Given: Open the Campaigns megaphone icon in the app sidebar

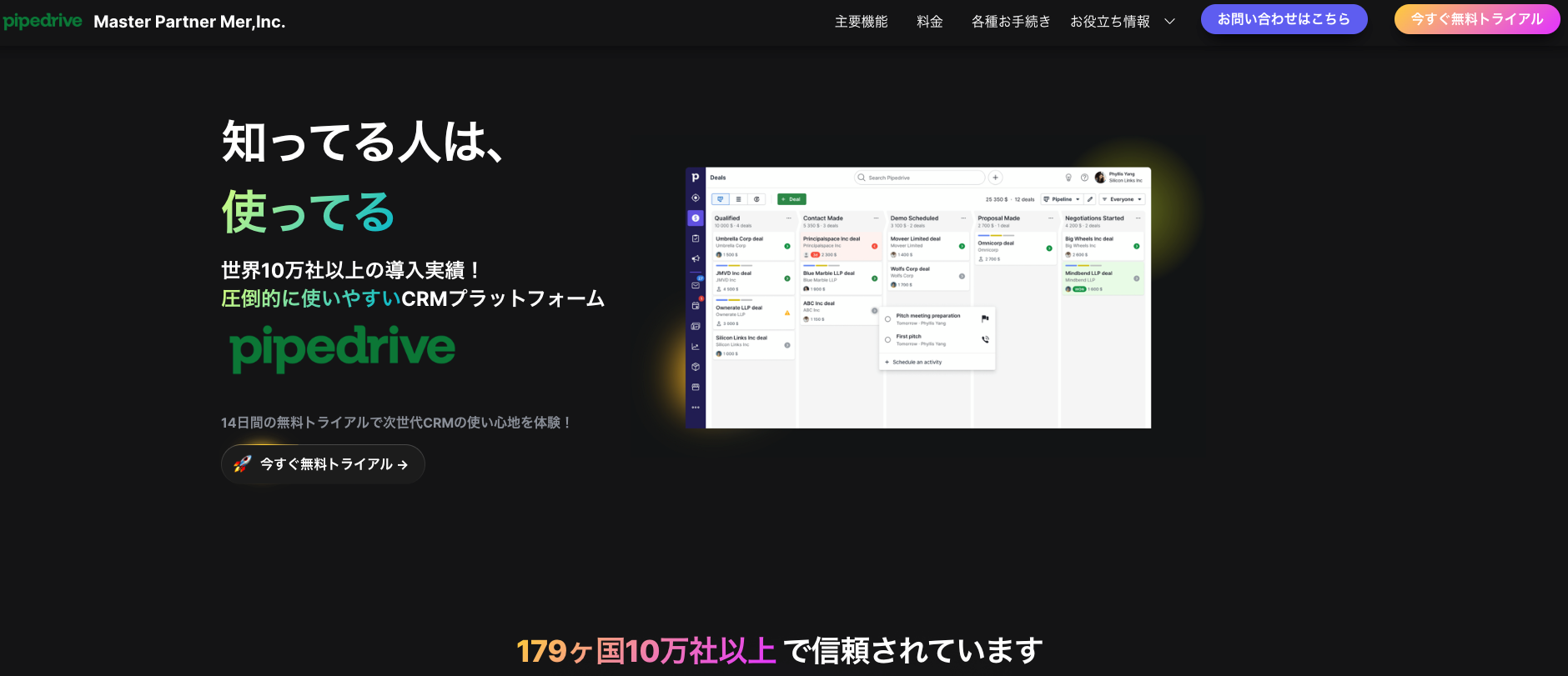Looking at the screenshot, I should [x=696, y=258].
